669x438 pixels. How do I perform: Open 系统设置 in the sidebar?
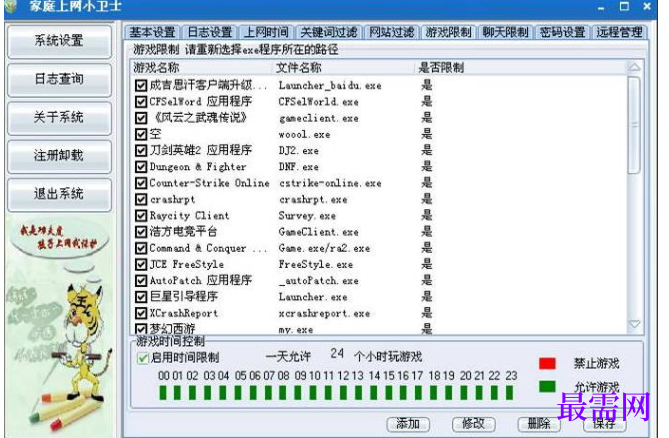point(59,41)
